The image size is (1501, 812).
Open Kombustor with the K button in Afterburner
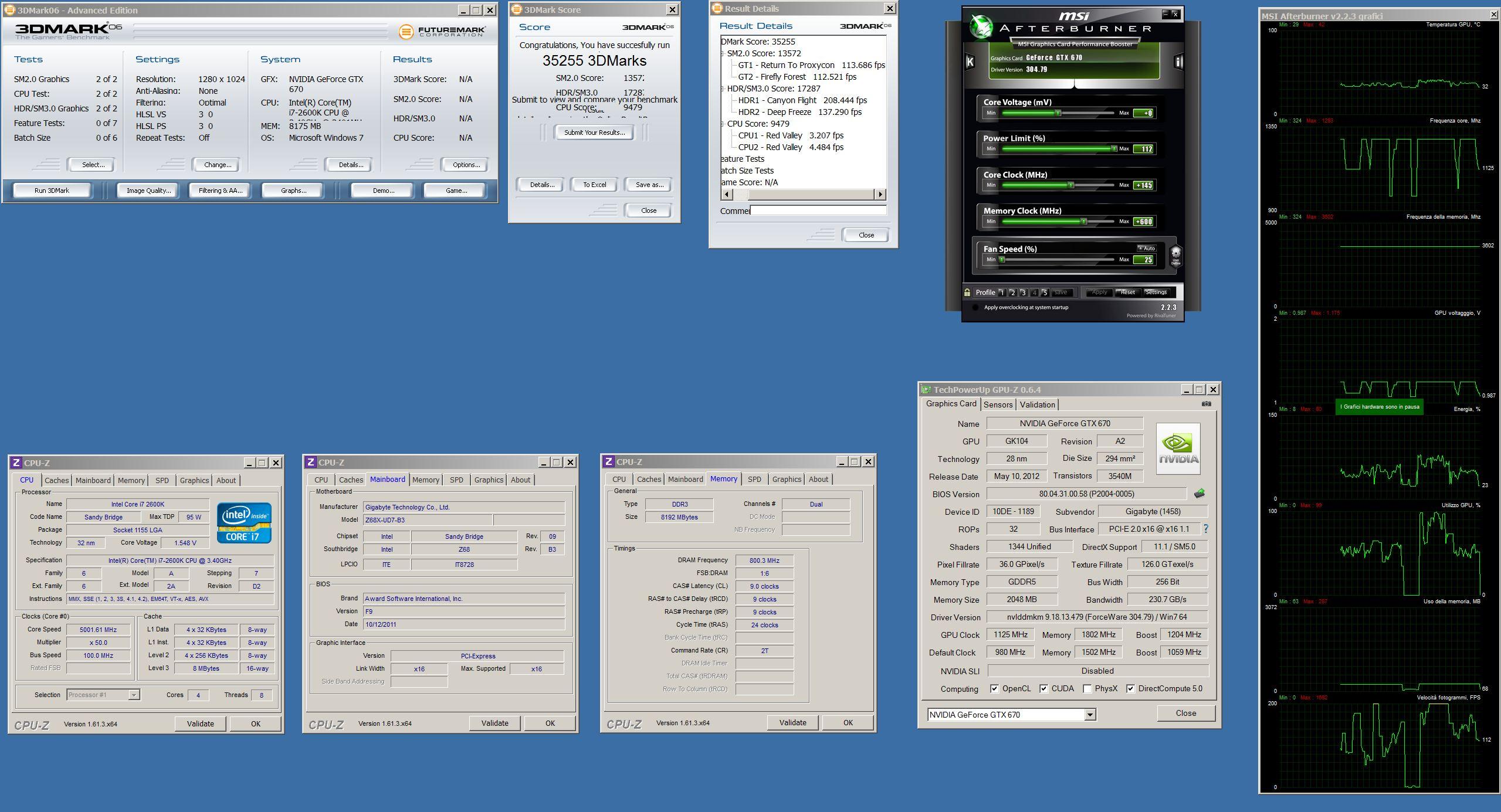(x=970, y=62)
